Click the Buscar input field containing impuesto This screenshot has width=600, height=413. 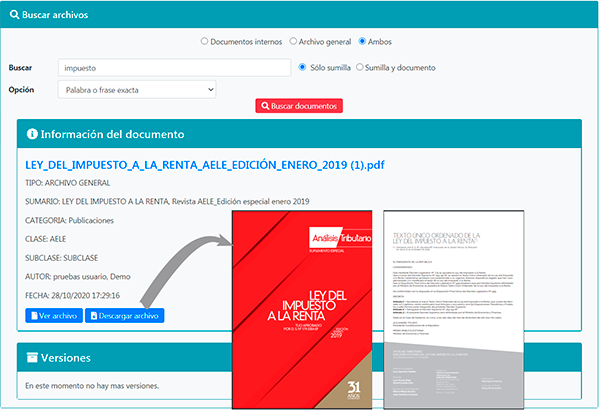point(174,68)
